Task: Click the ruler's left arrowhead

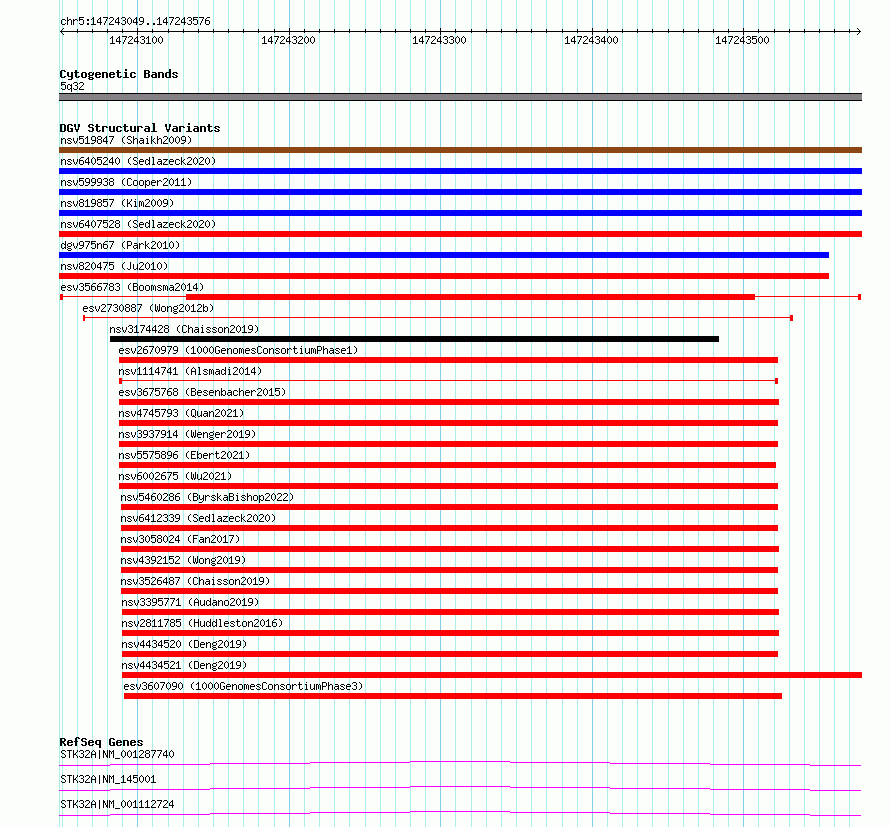Action: [62, 31]
